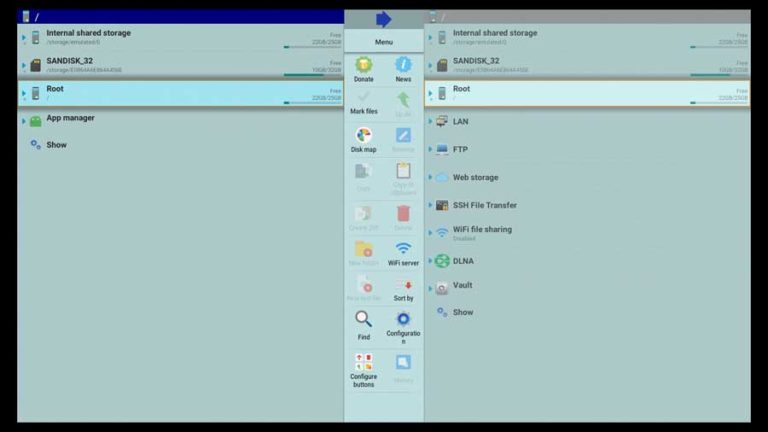768x432 pixels.
Task: Click the blue pane-switch arrow above Menu
Action: (384, 20)
